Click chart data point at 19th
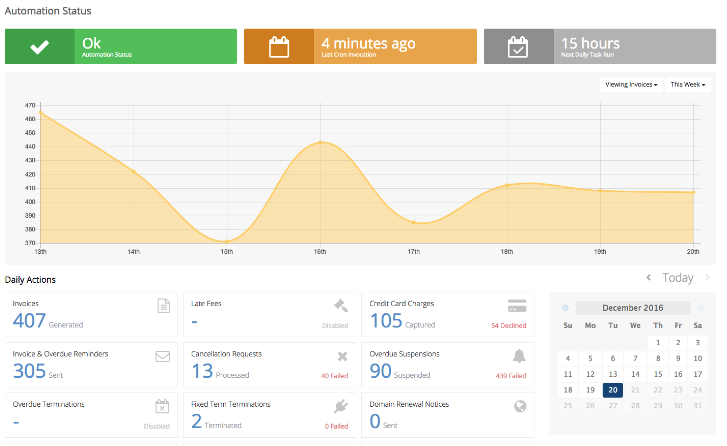727x446 pixels. (600, 191)
